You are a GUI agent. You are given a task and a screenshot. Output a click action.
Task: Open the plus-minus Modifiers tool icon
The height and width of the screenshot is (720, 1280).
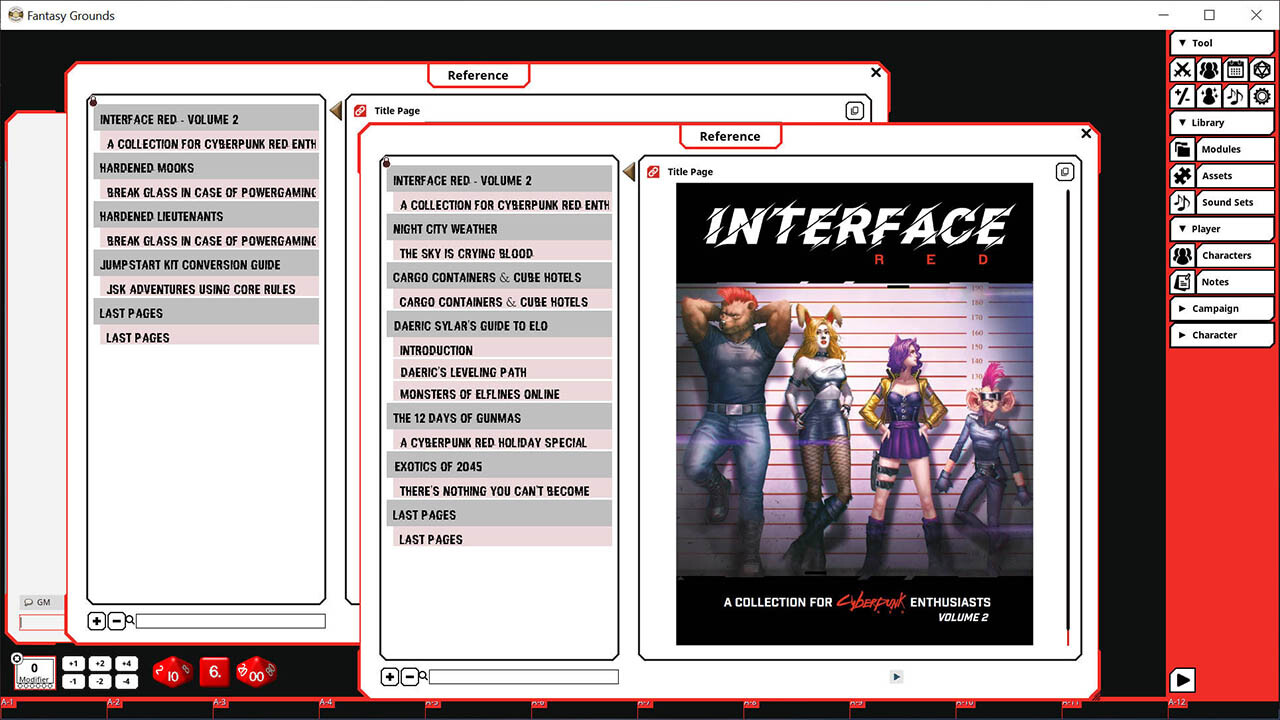click(x=1182, y=96)
